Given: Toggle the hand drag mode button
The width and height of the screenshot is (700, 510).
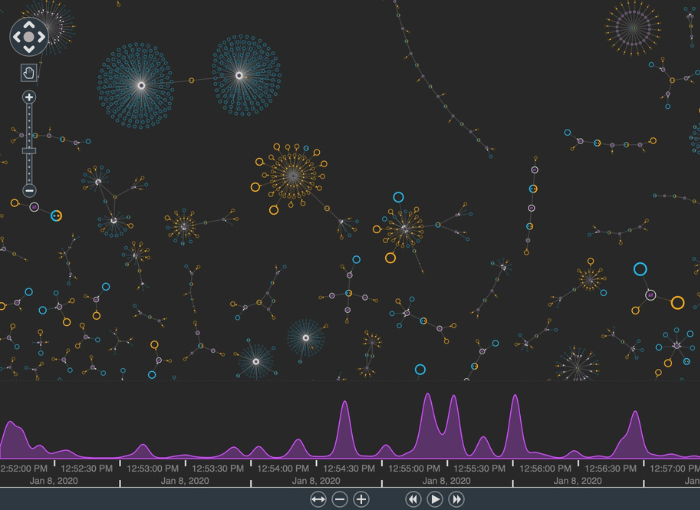Looking at the screenshot, I should [x=29, y=72].
